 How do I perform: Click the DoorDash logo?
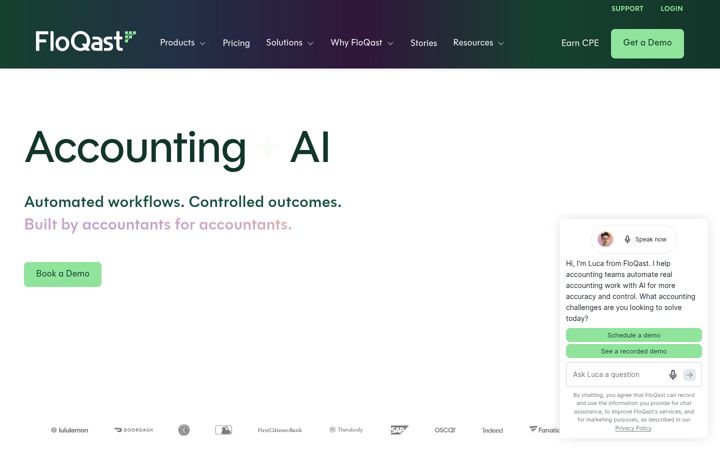133,430
